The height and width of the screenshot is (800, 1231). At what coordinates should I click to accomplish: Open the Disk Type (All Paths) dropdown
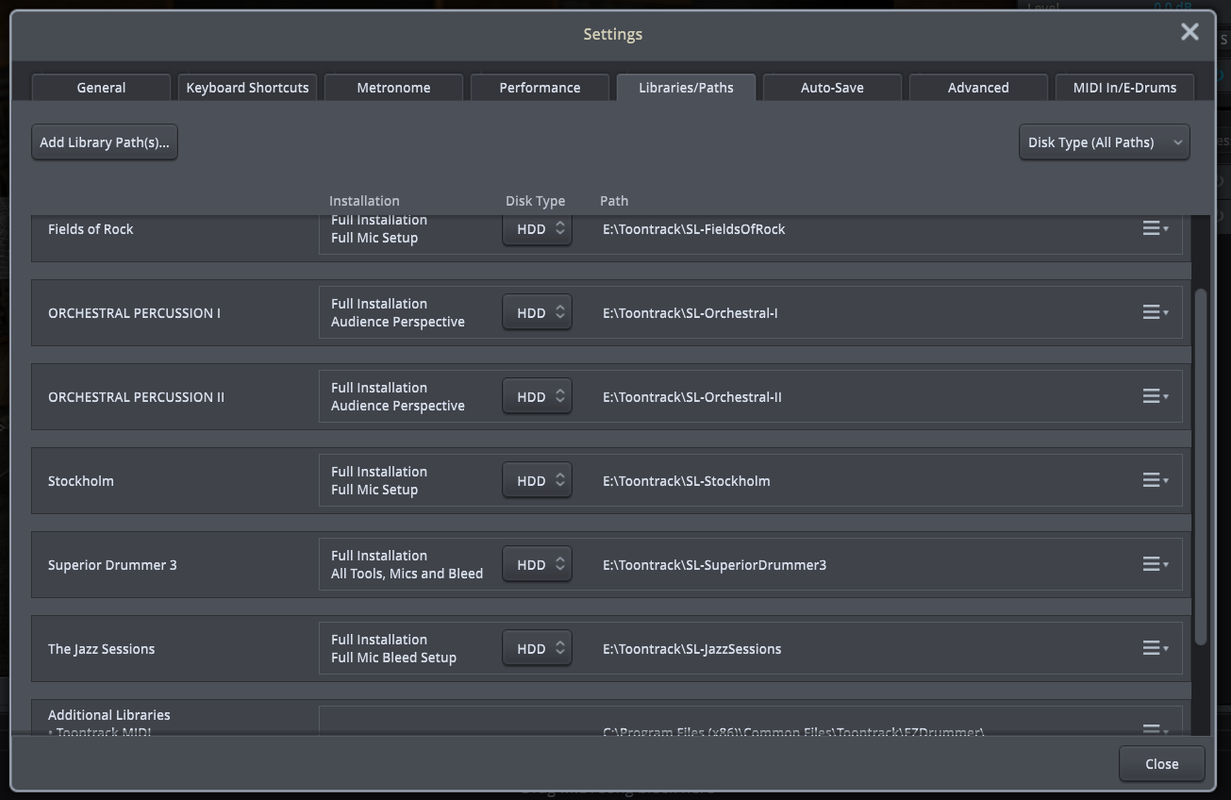(1104, 142)
